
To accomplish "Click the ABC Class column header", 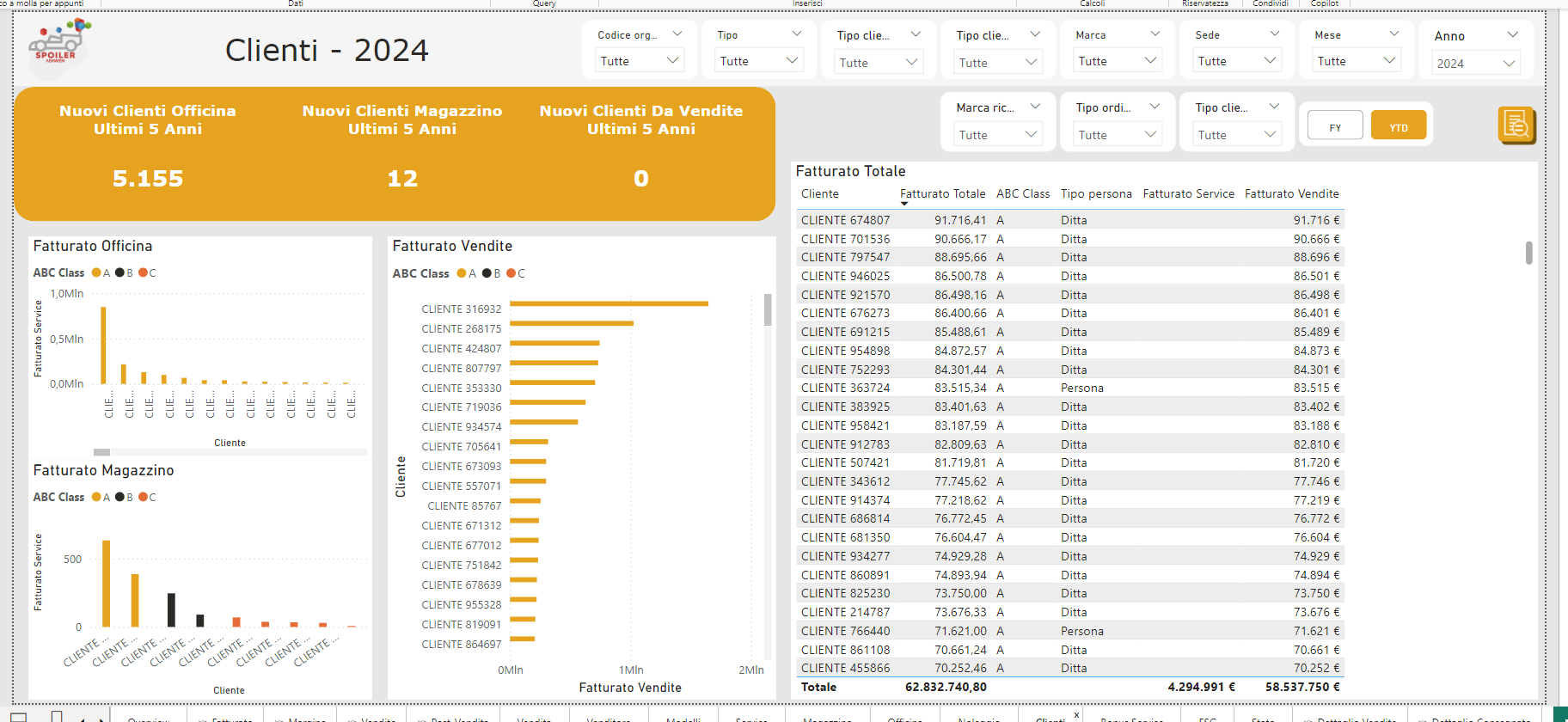I will 1023,194.
